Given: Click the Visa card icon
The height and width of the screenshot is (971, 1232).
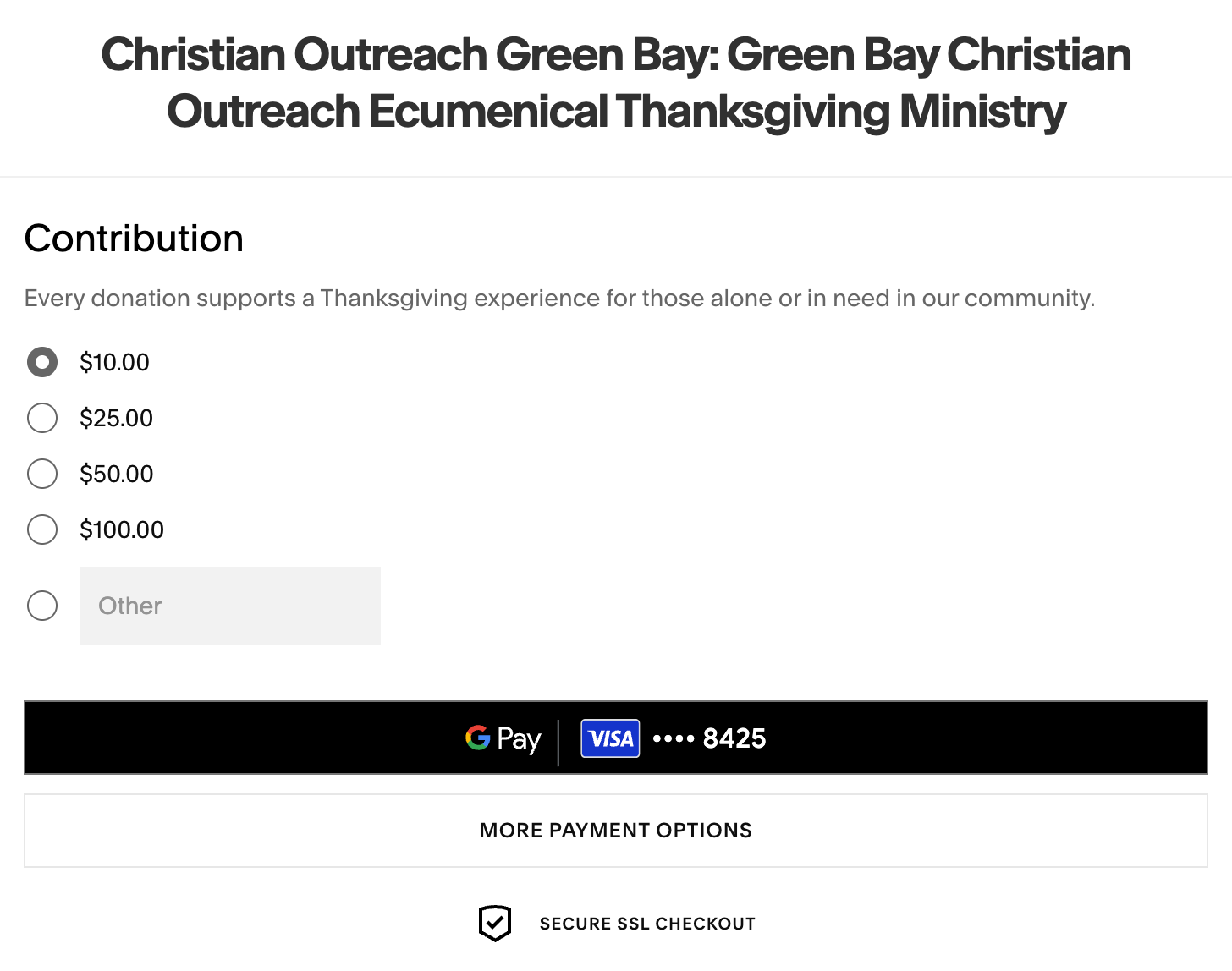Looking at the screenshot, I should coord(610,738).
